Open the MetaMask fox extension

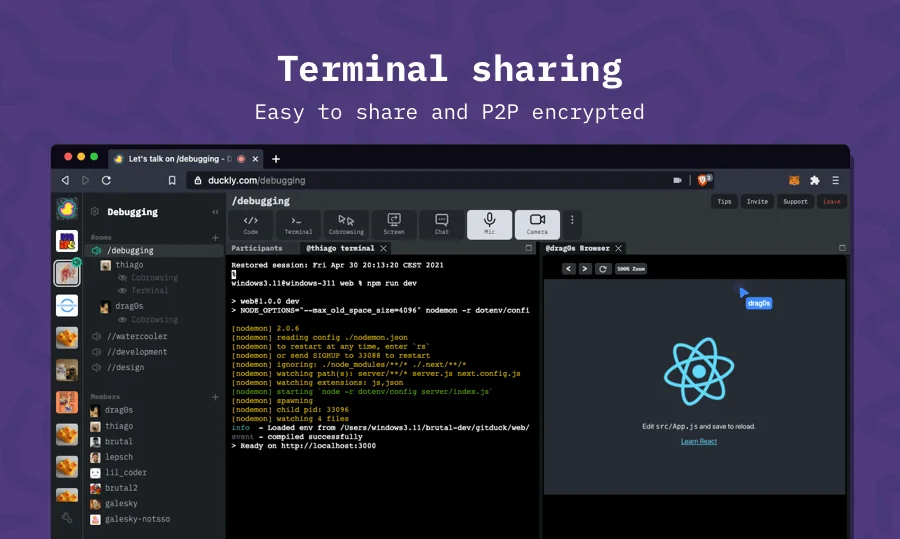(794, 180)
